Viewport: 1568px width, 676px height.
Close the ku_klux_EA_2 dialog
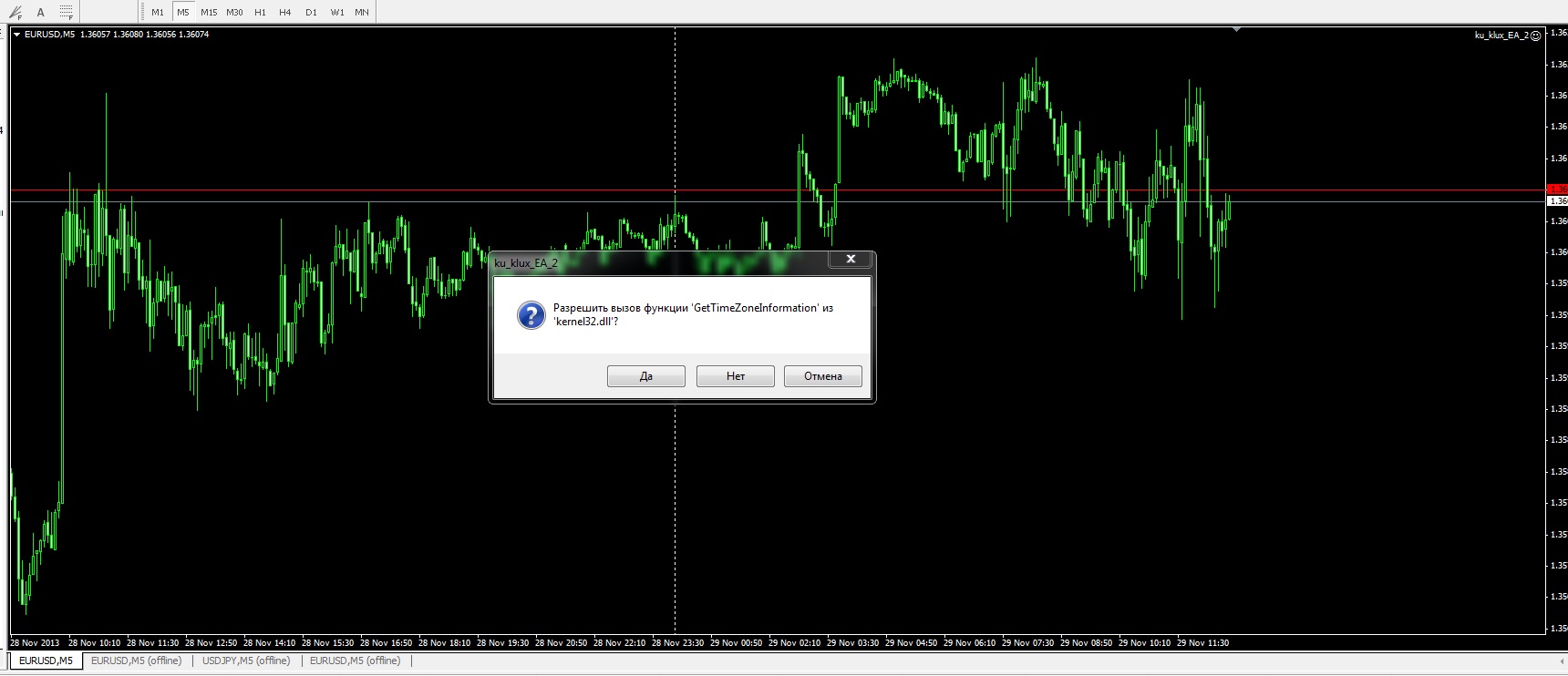[851, 260]
